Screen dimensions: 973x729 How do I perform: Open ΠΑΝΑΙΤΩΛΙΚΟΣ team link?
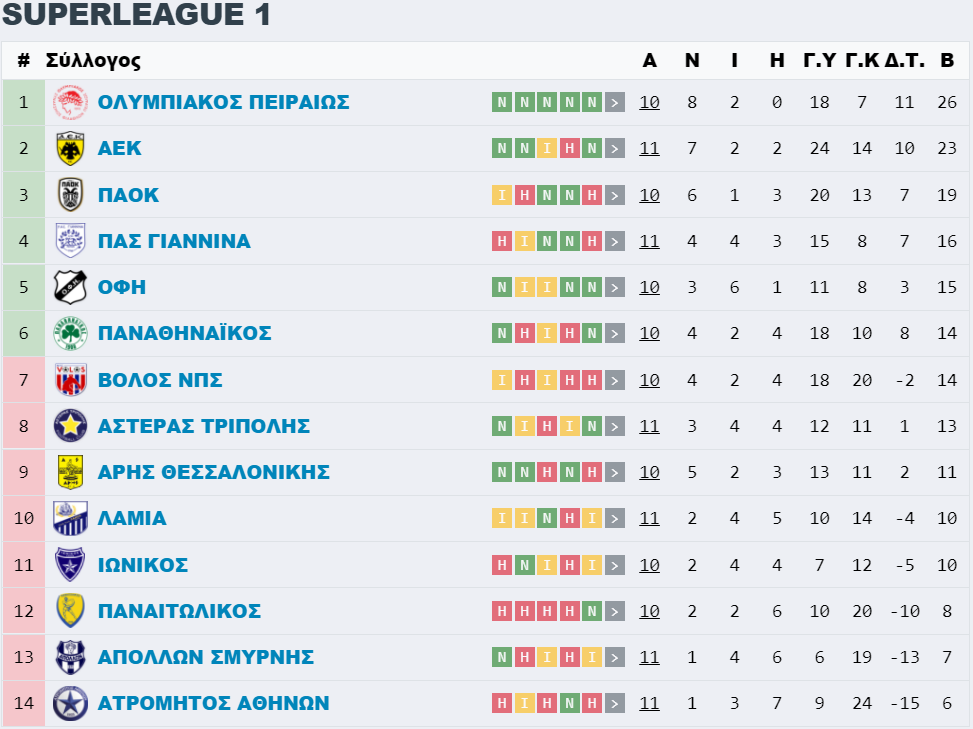pyautogui.click(x=179, y=611)
